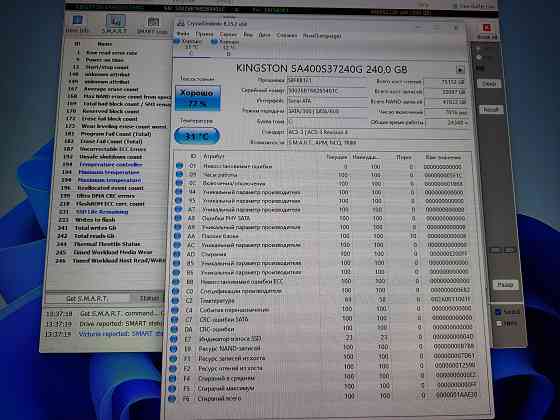Image resolution: width=560 pixels, height=420 pixels.
Task: Toggle Hints checkbox in Victoria
Action: coord(499,323)
